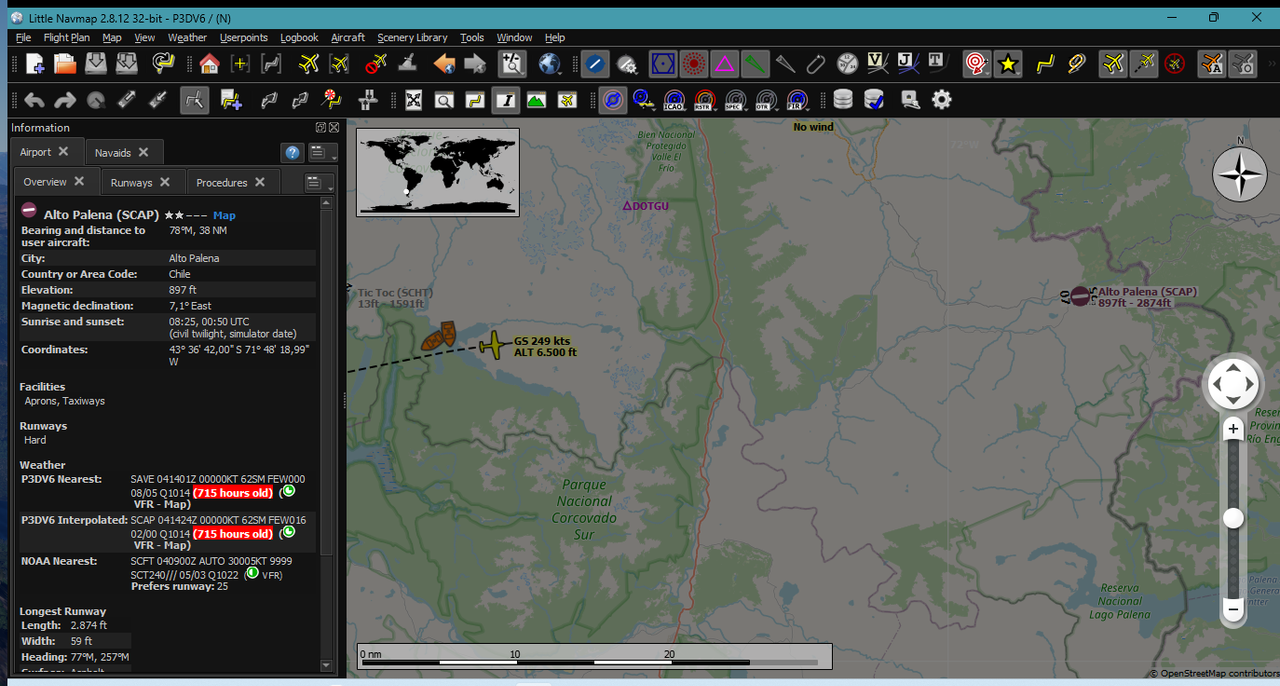Image resolution: width=1280 pixels, height=686 pixels.
Task: Open the OTR airspaces dropdown
Action: [767, 100]
